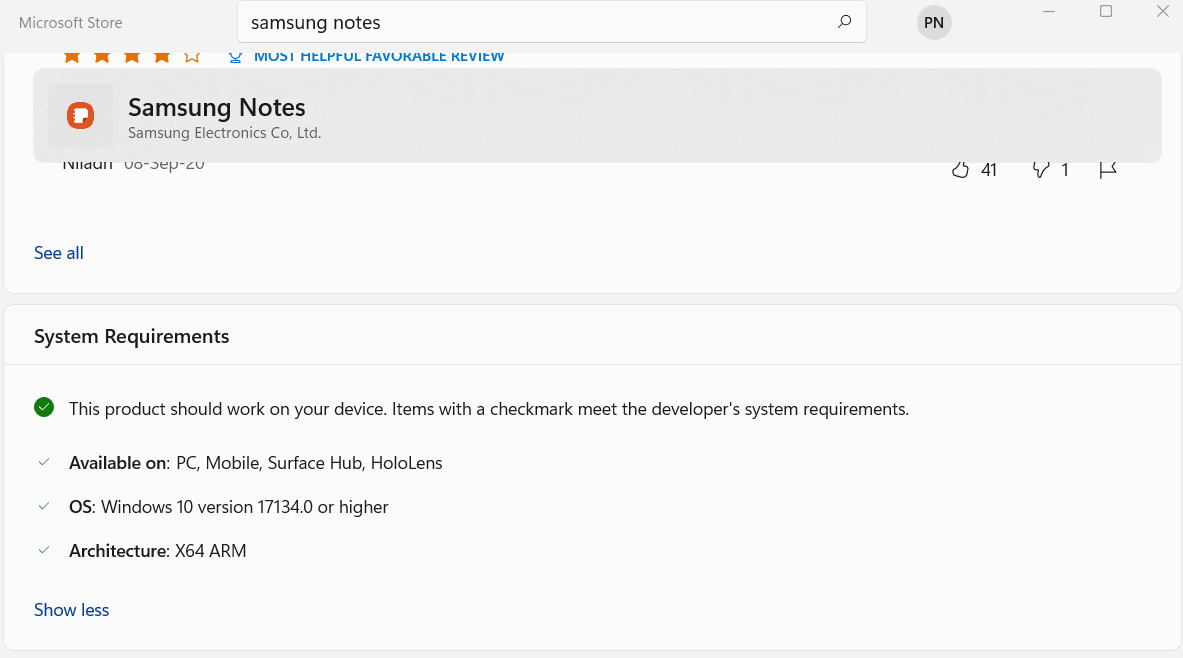The height and width of the screenshot is (658, 1183).
Task: Mark review unhelpful with thumbs down
Action: [1041, 170]
